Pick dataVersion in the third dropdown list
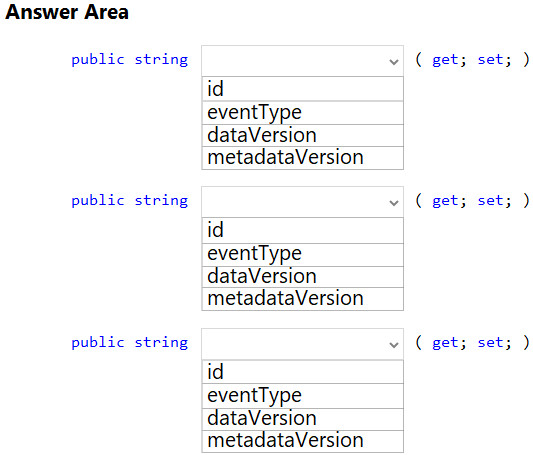The image size is (533, 455). point(303,419)
